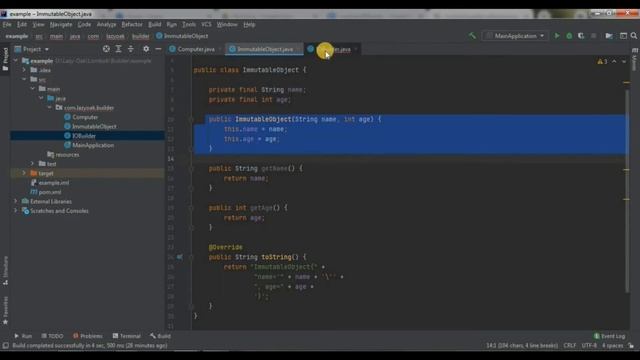Click Select Opened File target icon
The height and width of the screenshot is (360, 640).
(x=106, y=49)
